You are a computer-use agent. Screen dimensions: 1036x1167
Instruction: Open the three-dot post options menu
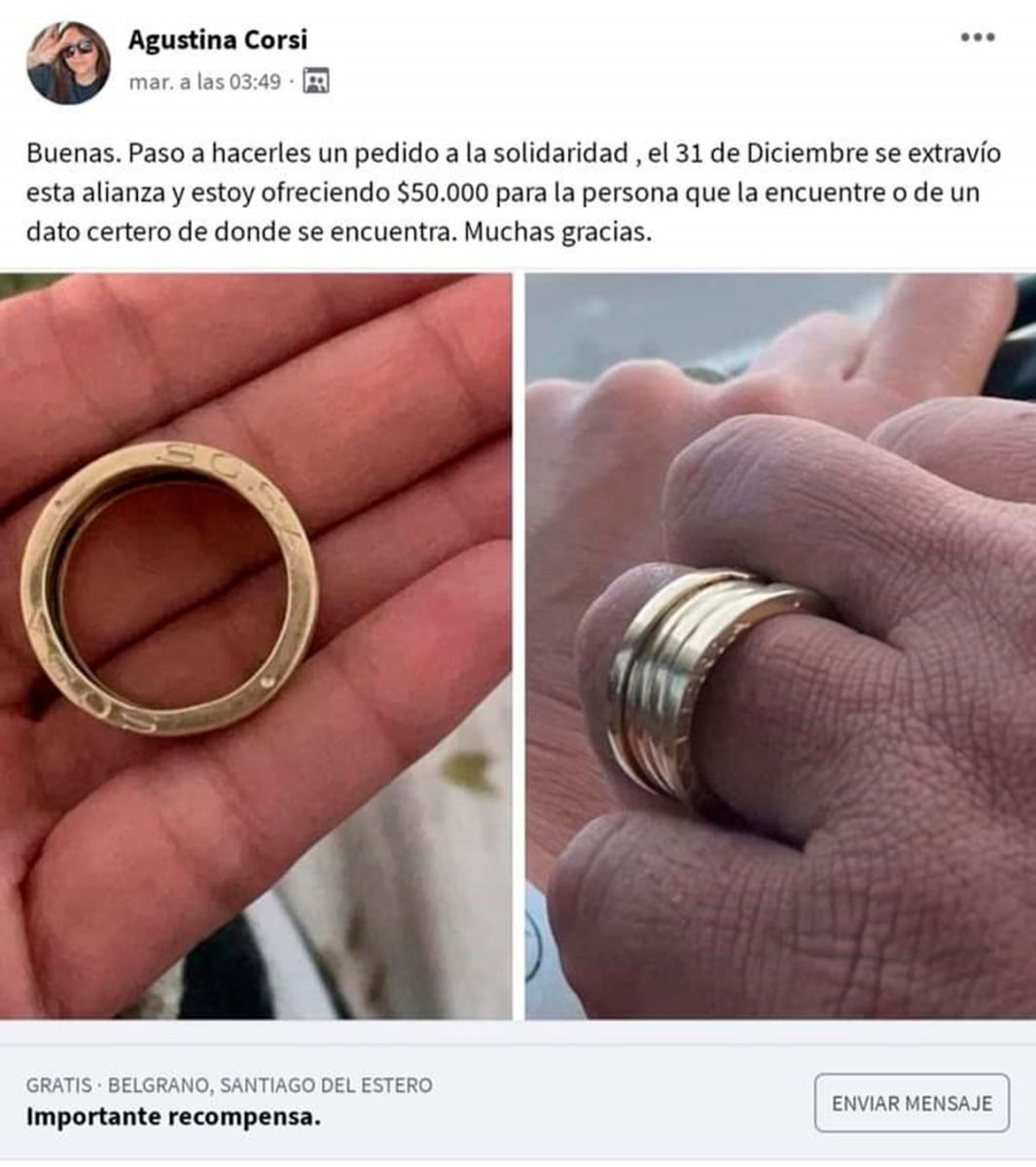coord(978,38)
